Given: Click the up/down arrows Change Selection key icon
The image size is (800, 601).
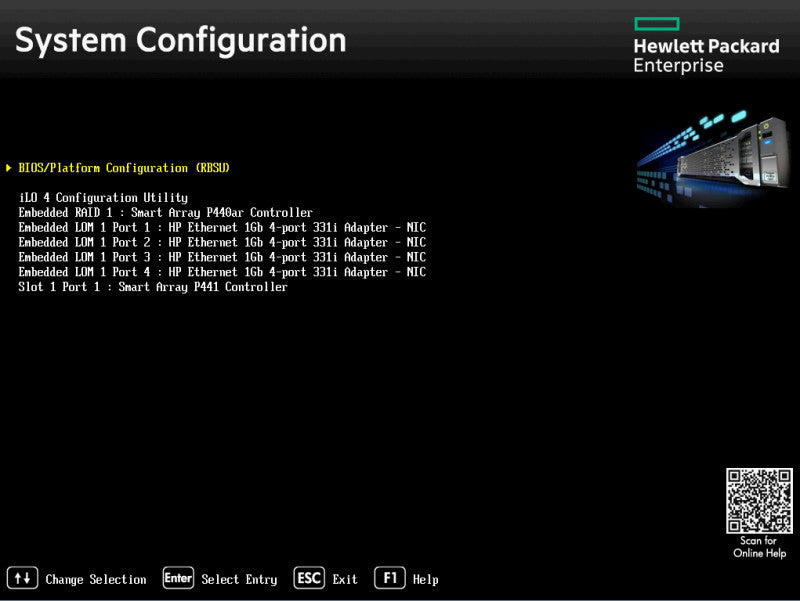Looking at the screenshot, I should (22, 578).
